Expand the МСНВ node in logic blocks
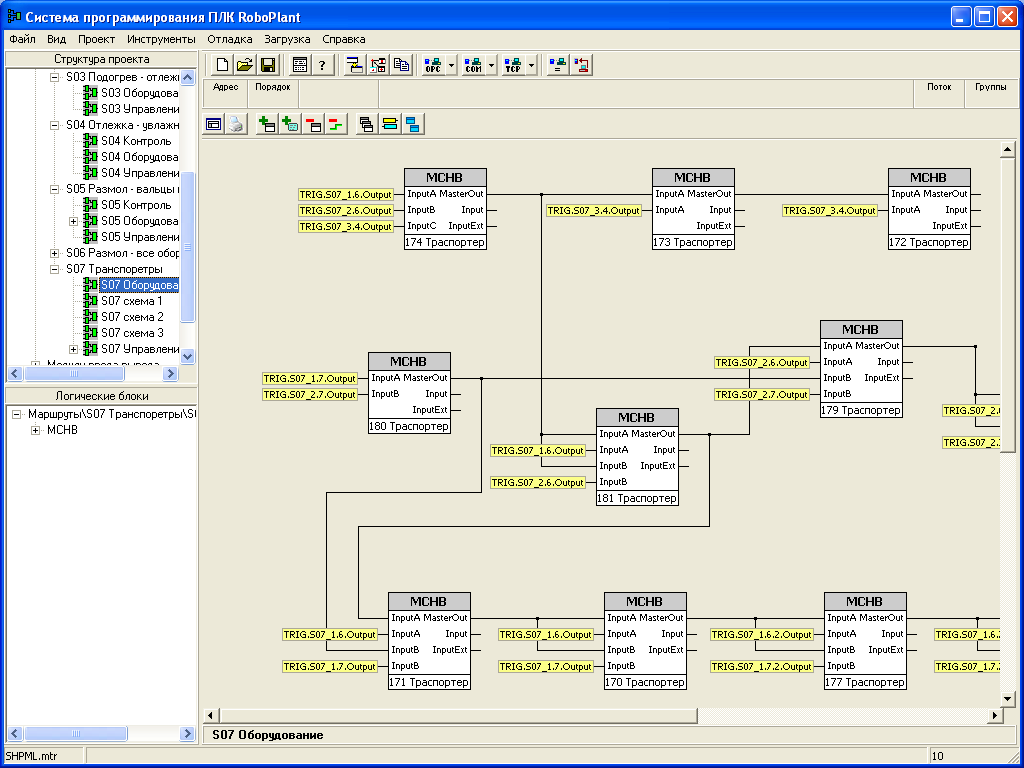Screen dimensions: 1024x768 point(36,430)
